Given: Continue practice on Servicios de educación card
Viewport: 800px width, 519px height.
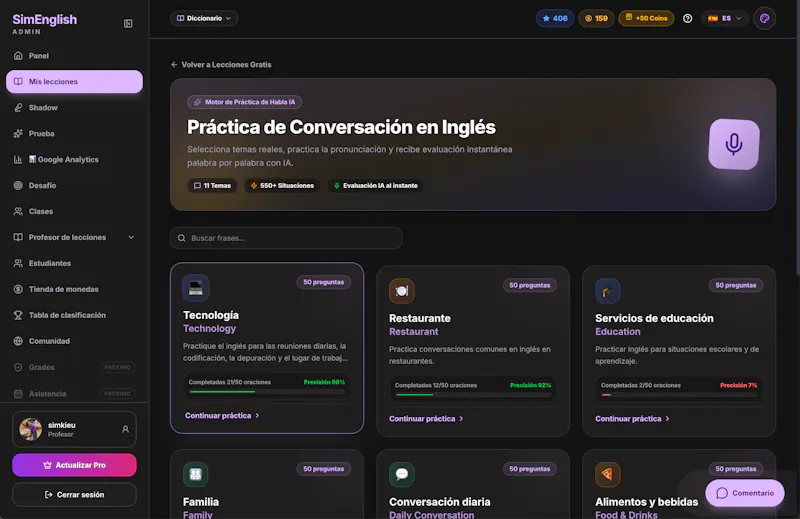Looking at the screenshot, I should [x=632, y=419].
